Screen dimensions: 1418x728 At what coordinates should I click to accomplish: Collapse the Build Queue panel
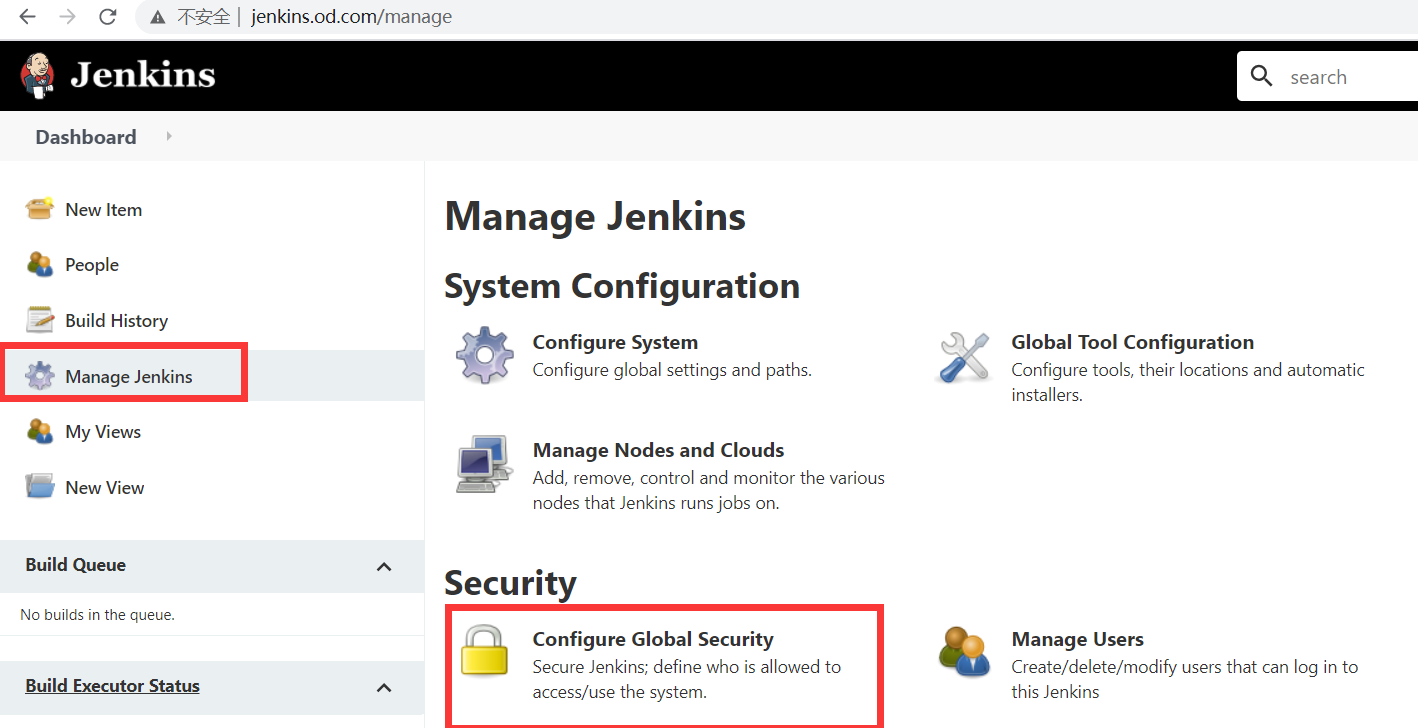[384, 567]
